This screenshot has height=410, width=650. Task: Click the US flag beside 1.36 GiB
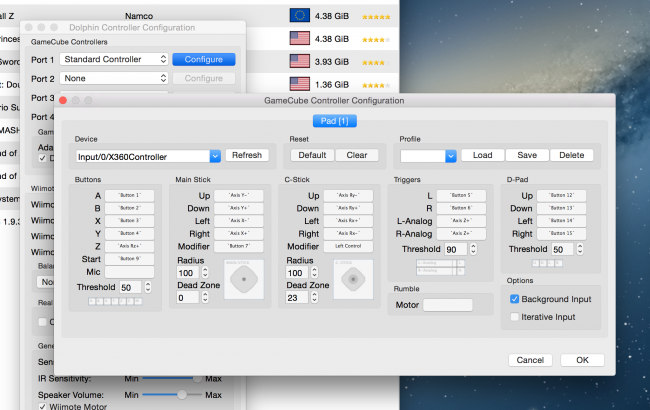299,84
